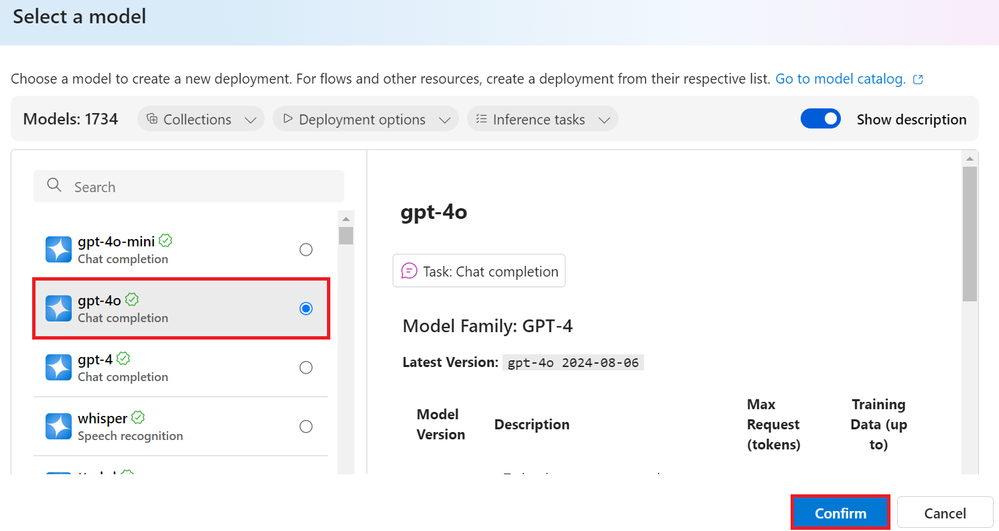Click the external link icon after model catalog
Viewport: 999px width, 531px height.
click(x=918, y=80)
